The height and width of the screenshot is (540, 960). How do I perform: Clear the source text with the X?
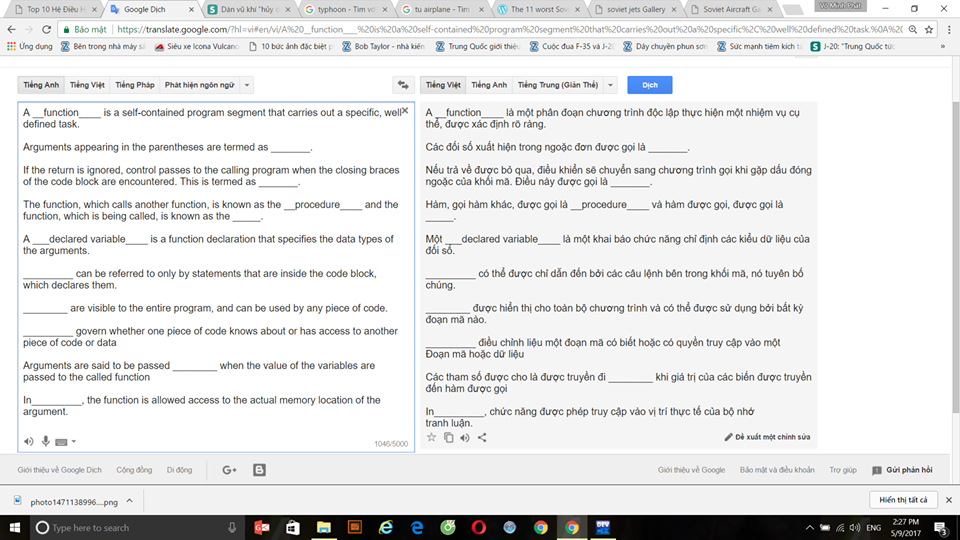pyautogui.click(x=405, y=111)
